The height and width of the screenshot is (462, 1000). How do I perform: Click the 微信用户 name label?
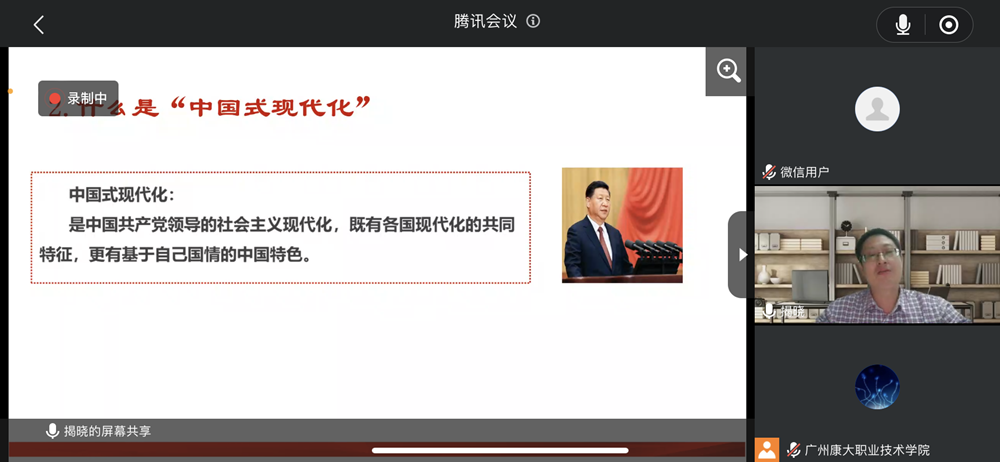pos(805,172)
